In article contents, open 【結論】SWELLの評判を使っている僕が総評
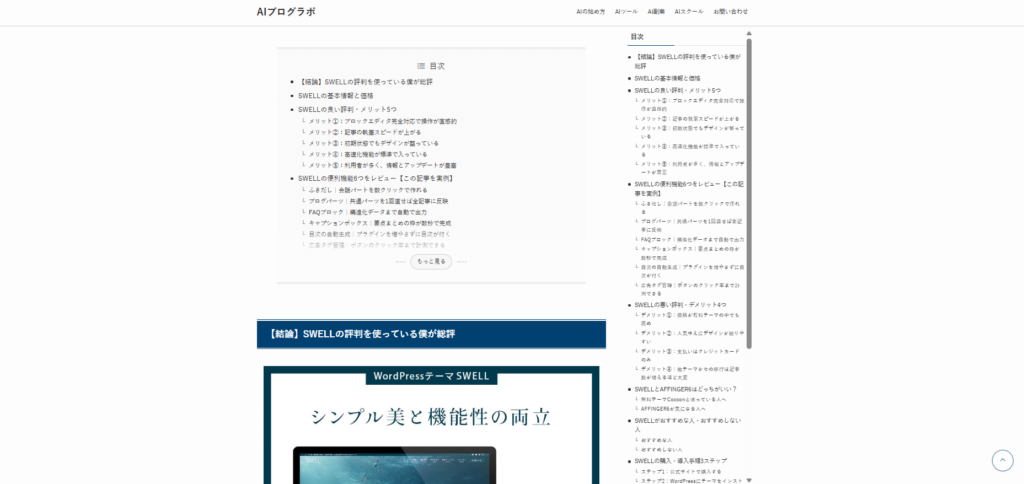The image size is (1024, 484). 365,82
